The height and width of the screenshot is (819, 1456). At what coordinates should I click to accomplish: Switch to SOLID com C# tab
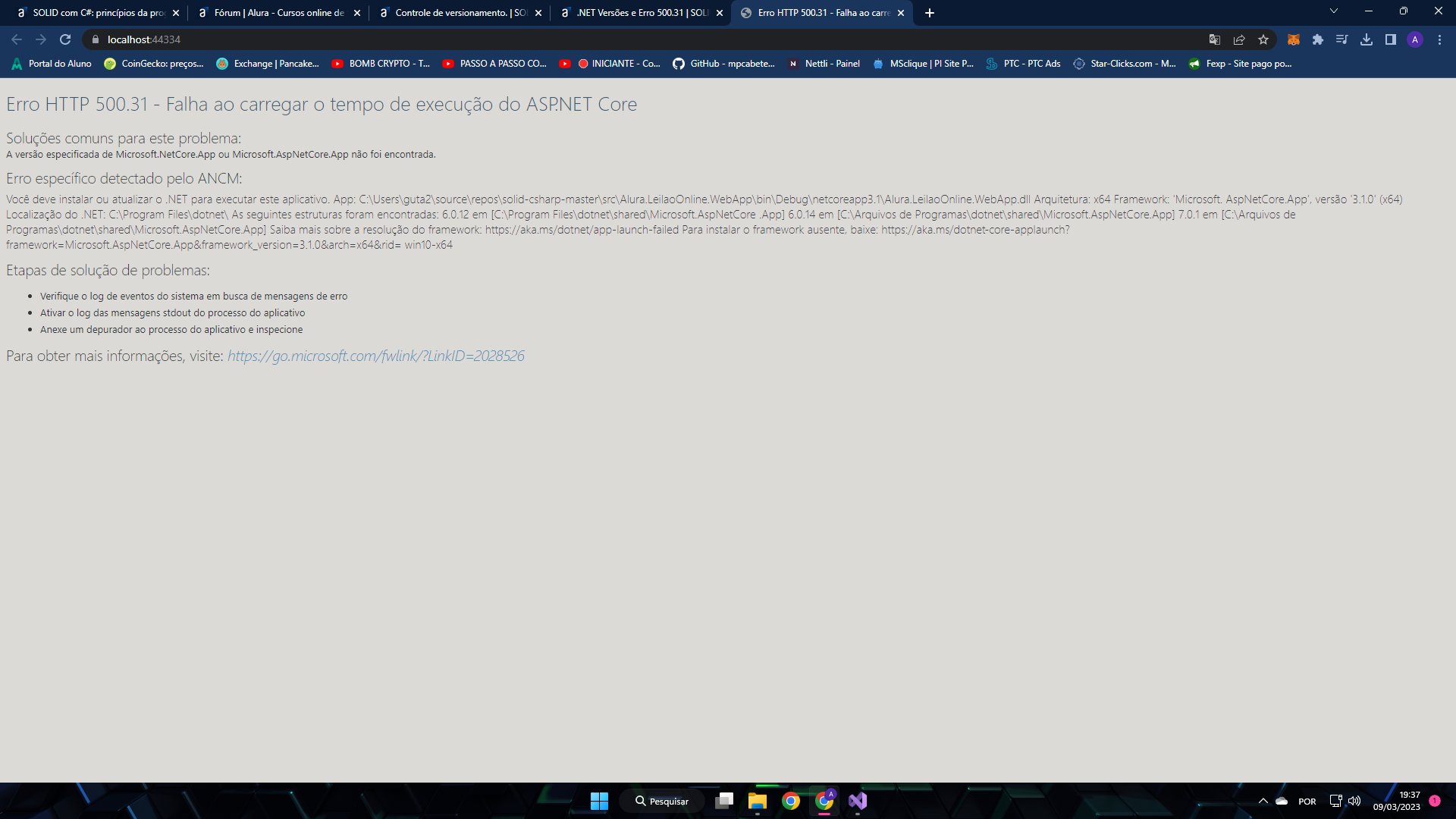(x=99, y=13)
